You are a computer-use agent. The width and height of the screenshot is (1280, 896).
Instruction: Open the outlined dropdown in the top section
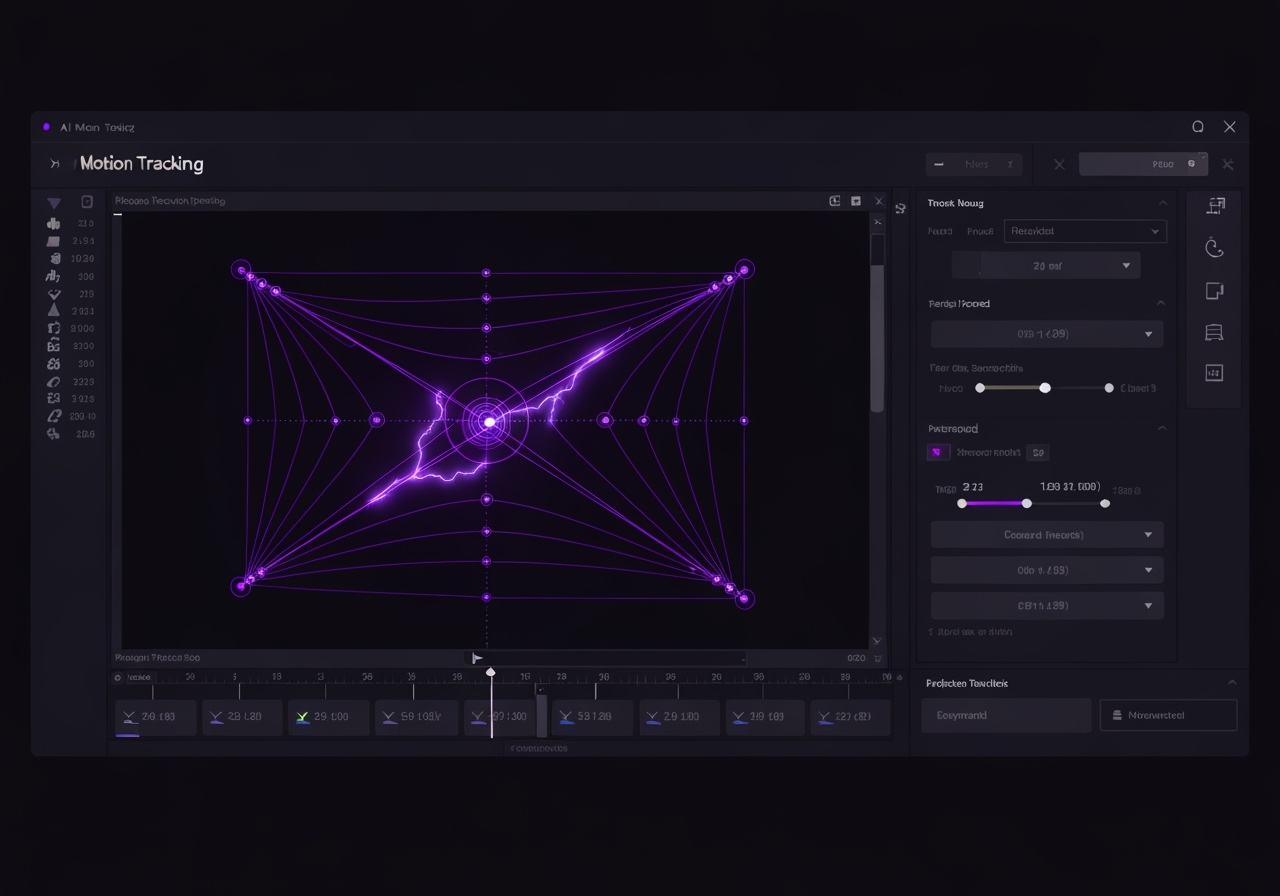click(x=1085, y=231)
